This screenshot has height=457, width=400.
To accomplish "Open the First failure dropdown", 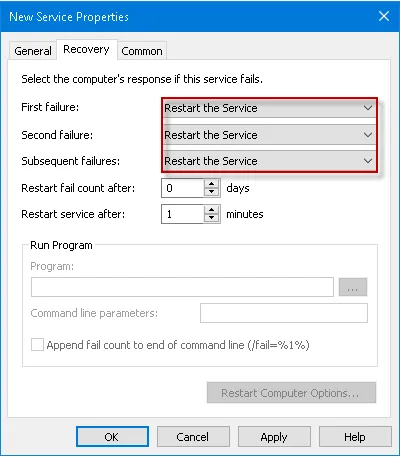I will (x=269, y=108).
